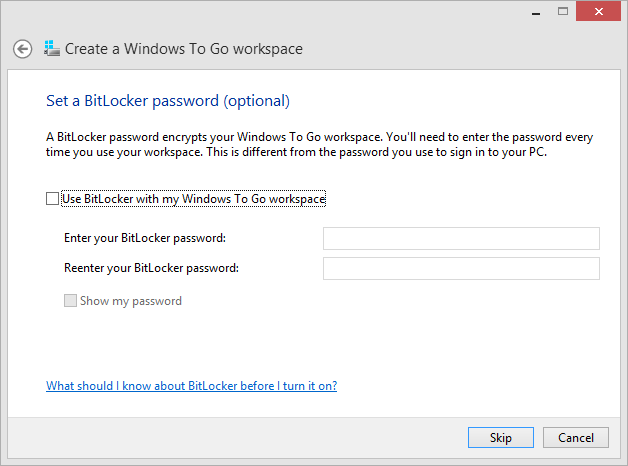Focus the Enter your BitLocker password field
The width and height of the screenshot is (628, 466).
point(461,238)
